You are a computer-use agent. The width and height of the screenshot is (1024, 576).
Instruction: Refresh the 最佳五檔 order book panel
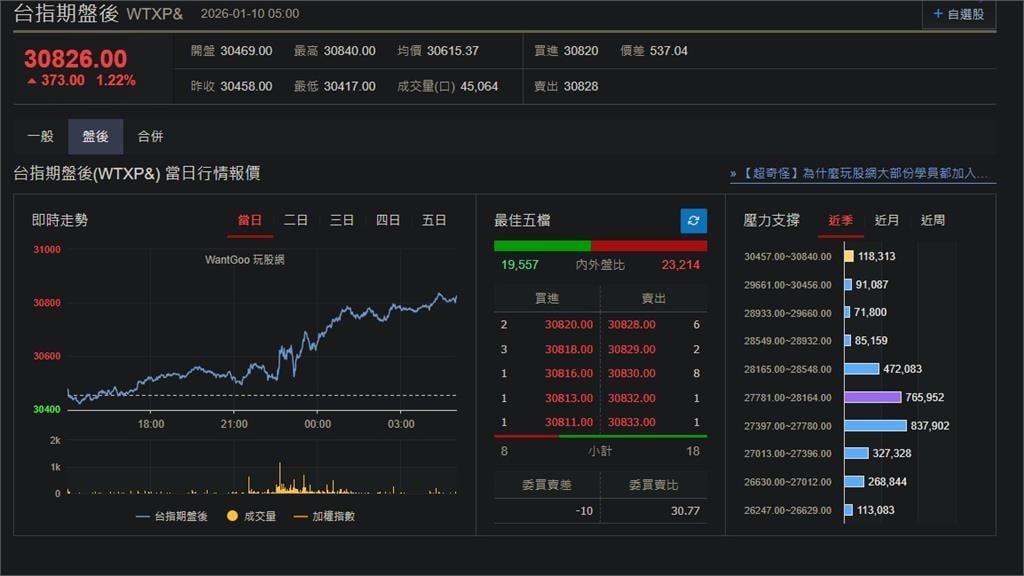(x=692, y=220)
